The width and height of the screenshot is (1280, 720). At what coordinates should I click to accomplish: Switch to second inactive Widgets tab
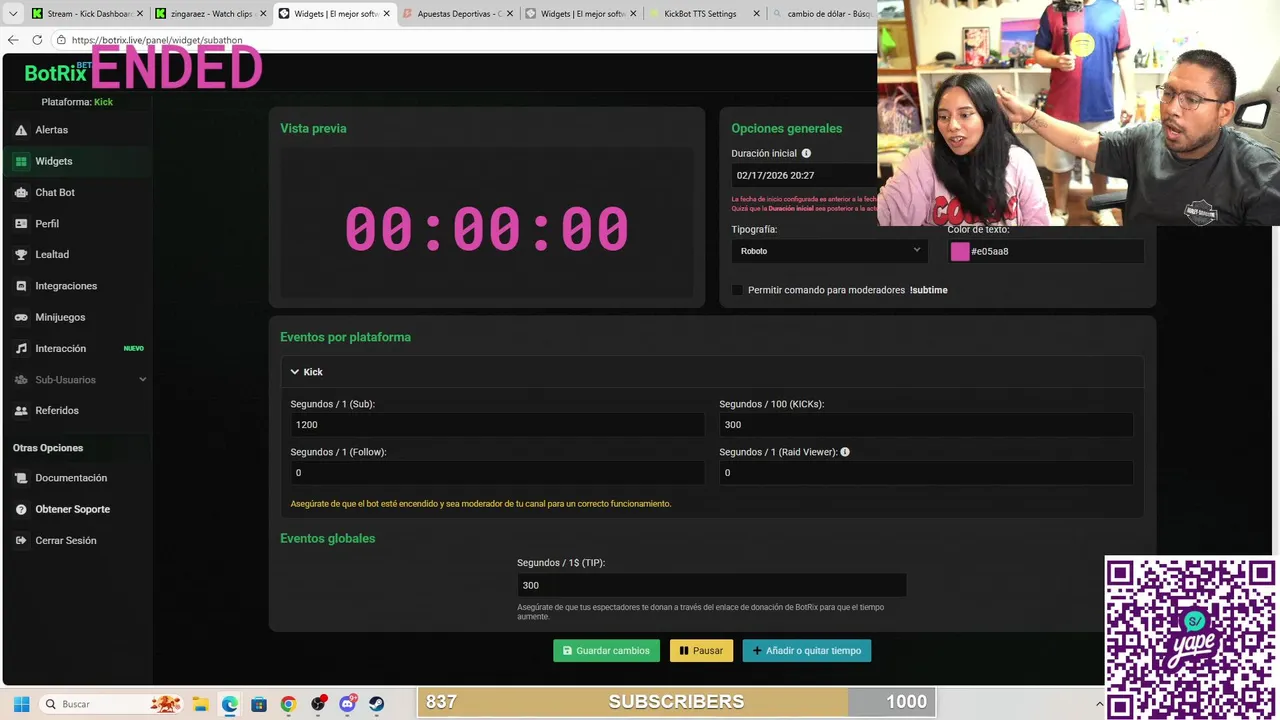581,14
